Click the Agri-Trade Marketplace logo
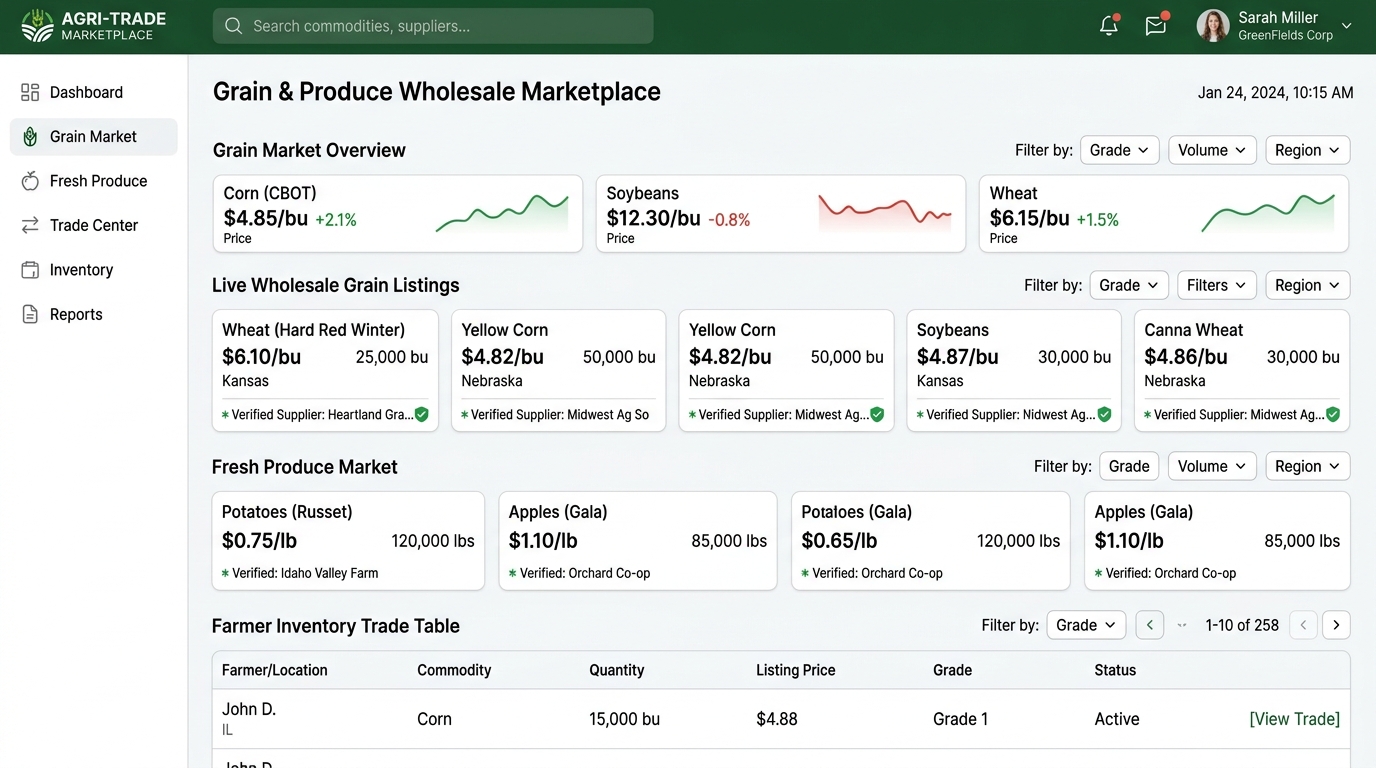The image size is (1376, 768). coord(94,26)
